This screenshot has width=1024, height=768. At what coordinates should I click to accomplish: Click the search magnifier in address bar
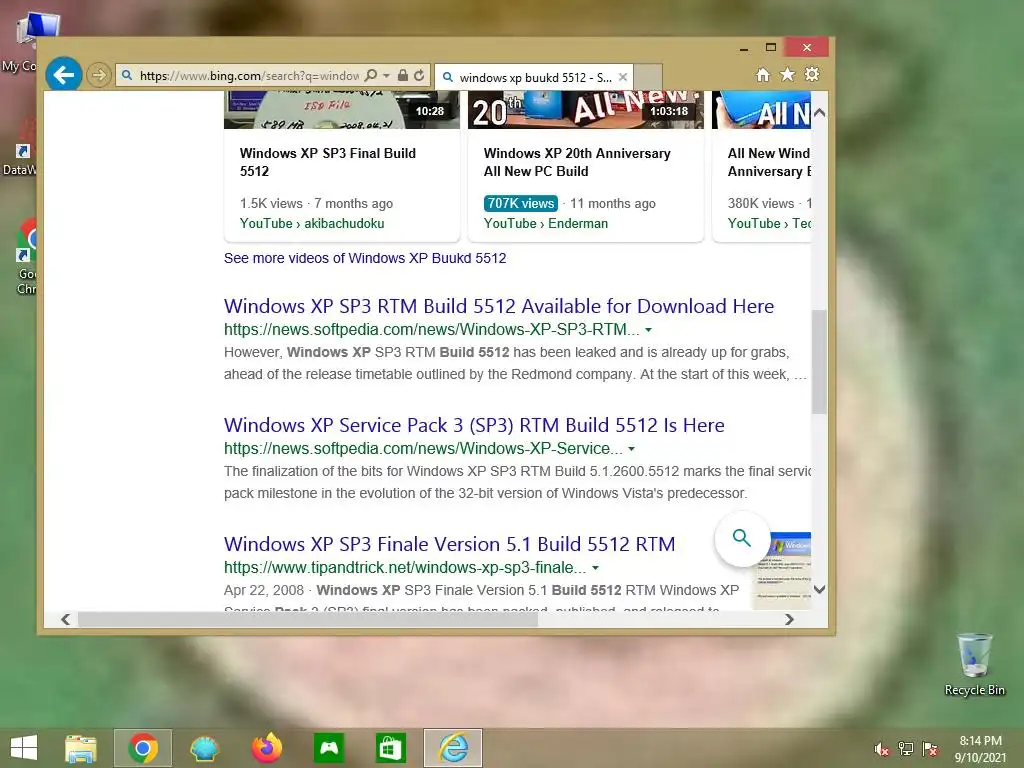371,76
